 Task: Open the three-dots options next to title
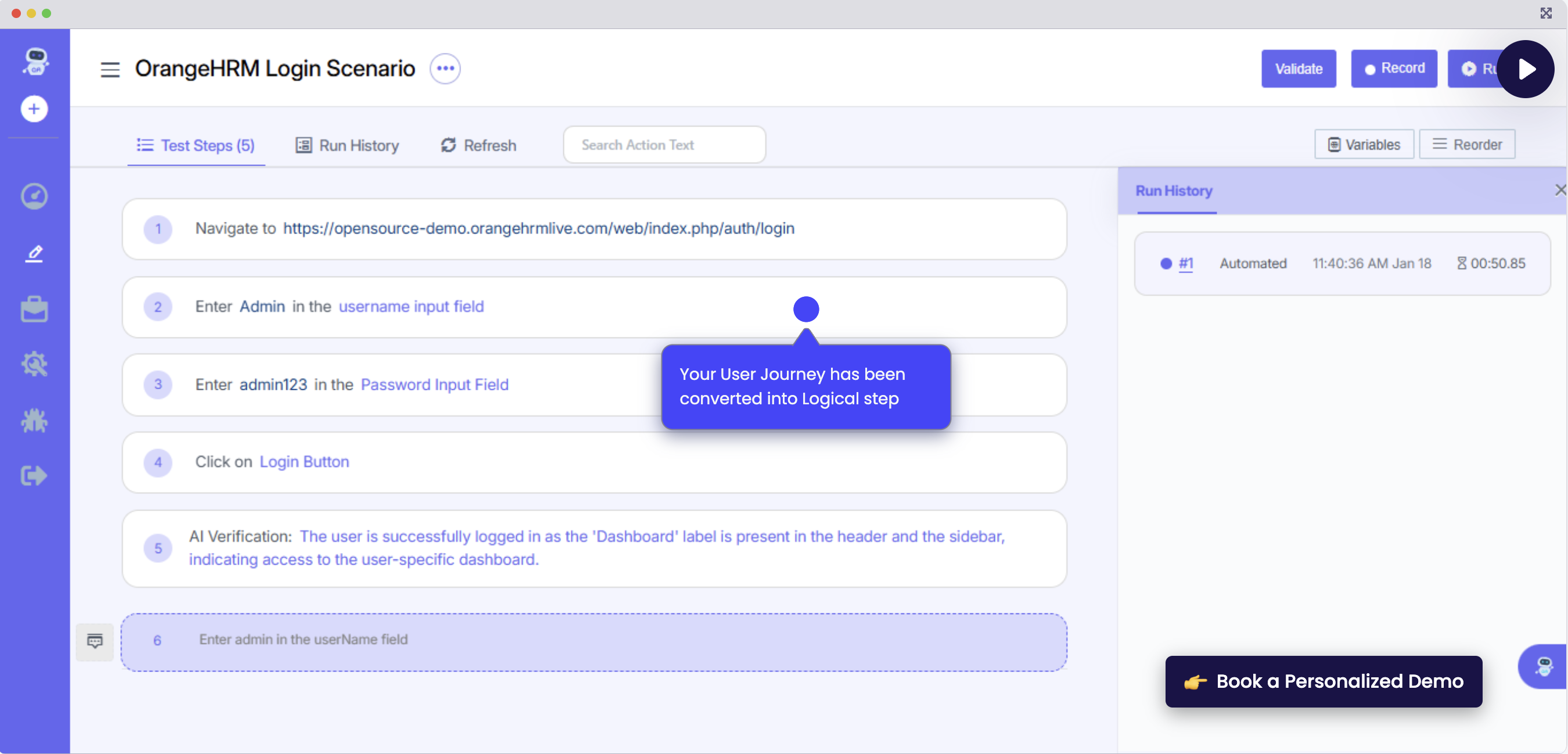coord(445,69)
